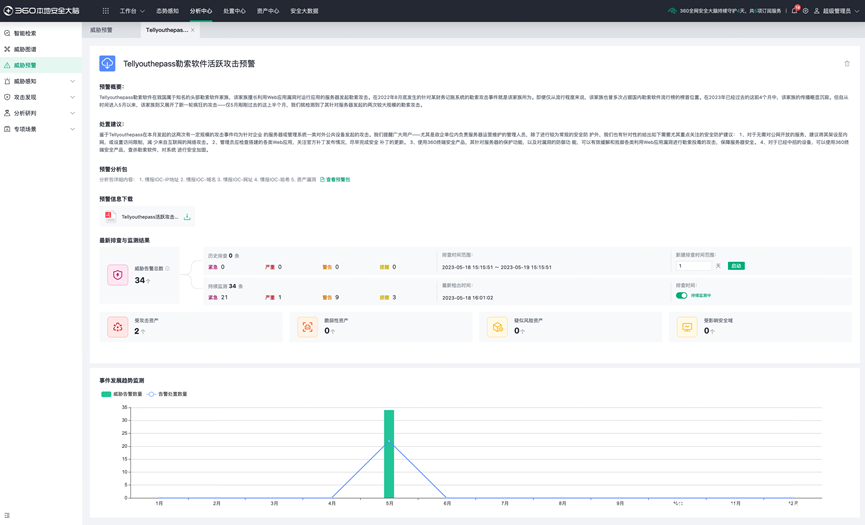Click the 攻击发现 target icon in sidebar
This screenshot has height=525, width=865.
[7, 97]
